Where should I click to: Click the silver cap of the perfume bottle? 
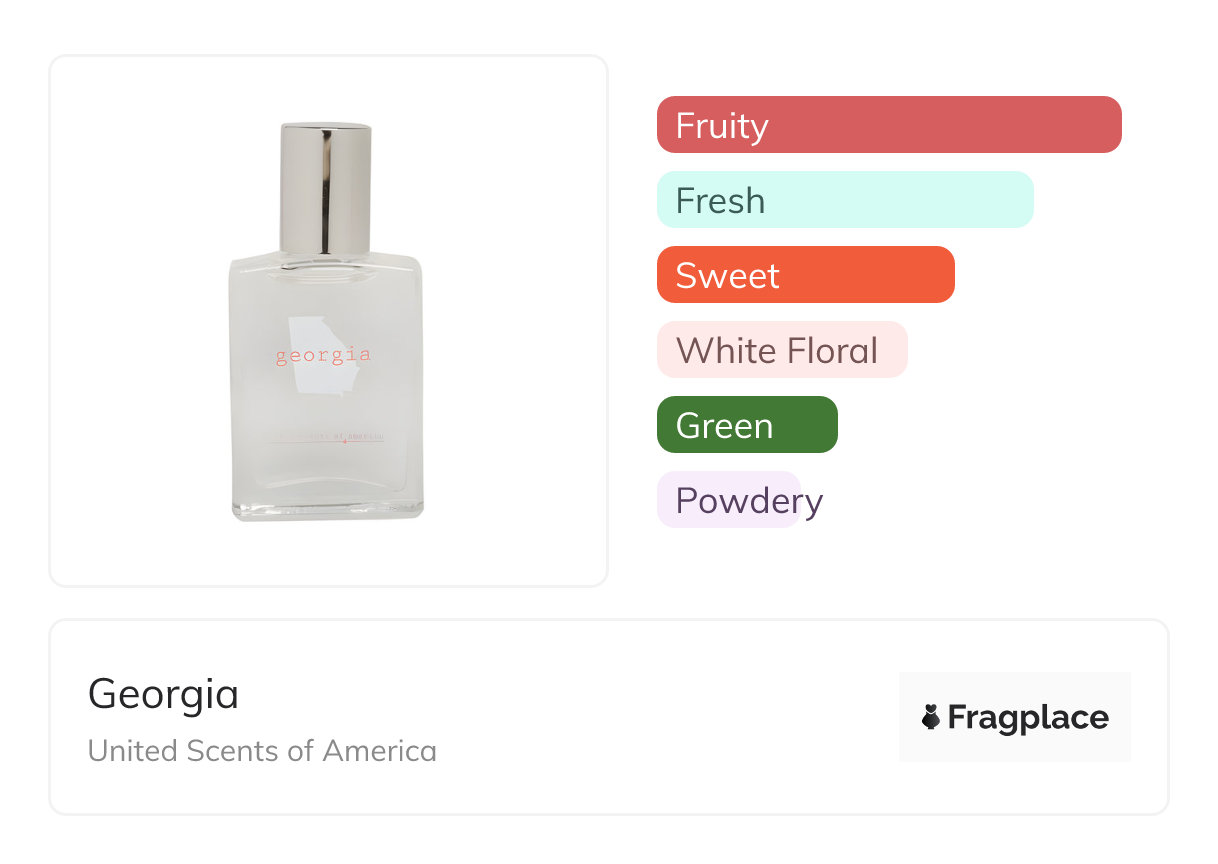coord(326,187)
